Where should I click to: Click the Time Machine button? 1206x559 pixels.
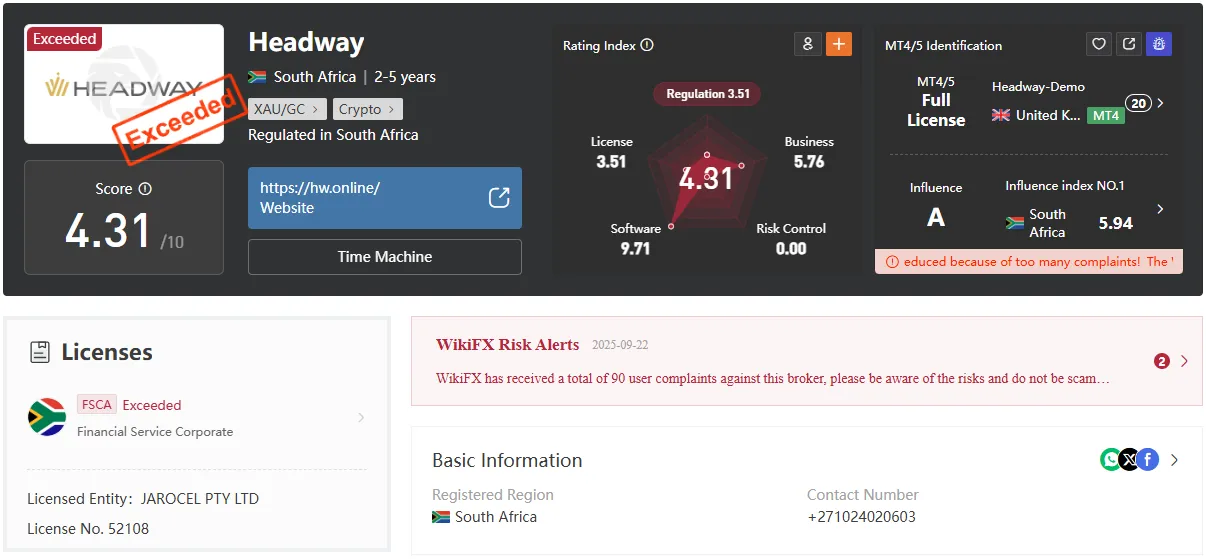tap(385, 257)
